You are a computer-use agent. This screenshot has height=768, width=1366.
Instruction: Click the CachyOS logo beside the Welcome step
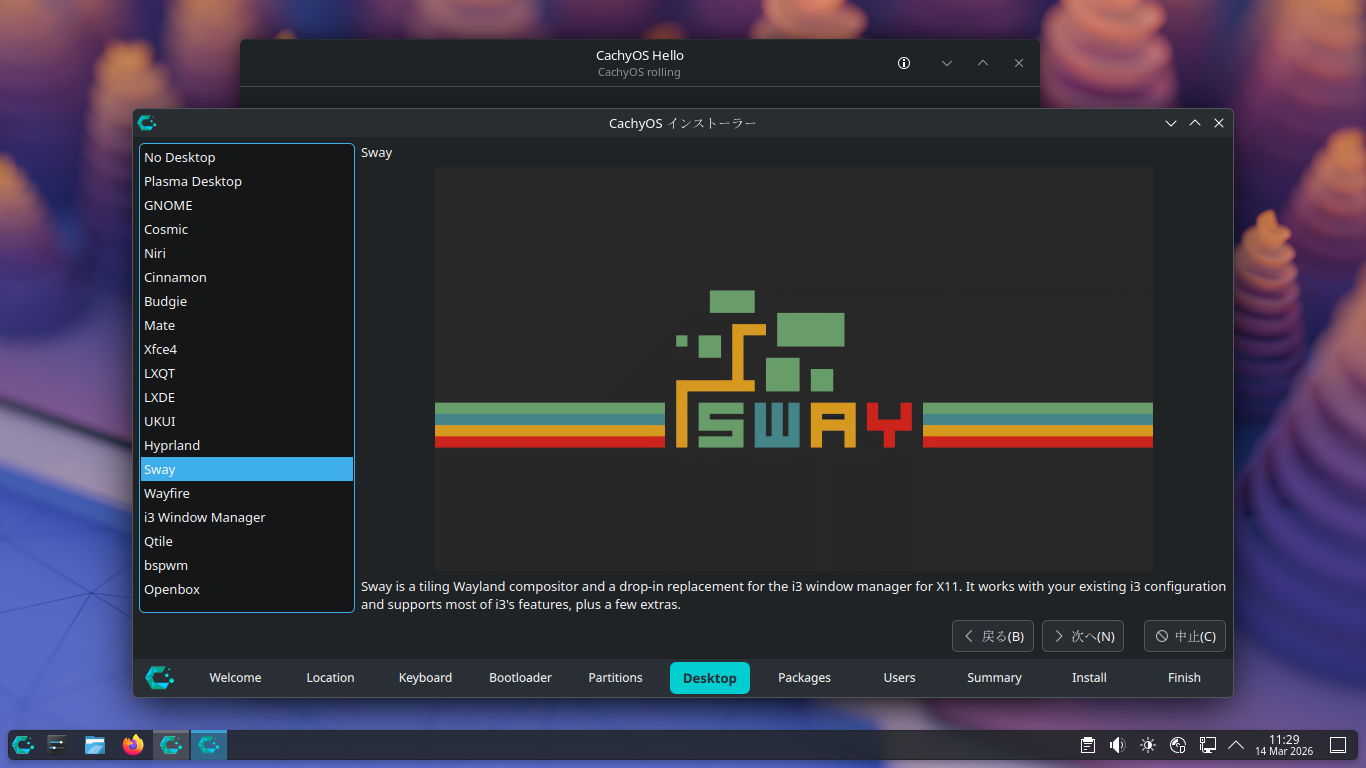pos(160,677)
